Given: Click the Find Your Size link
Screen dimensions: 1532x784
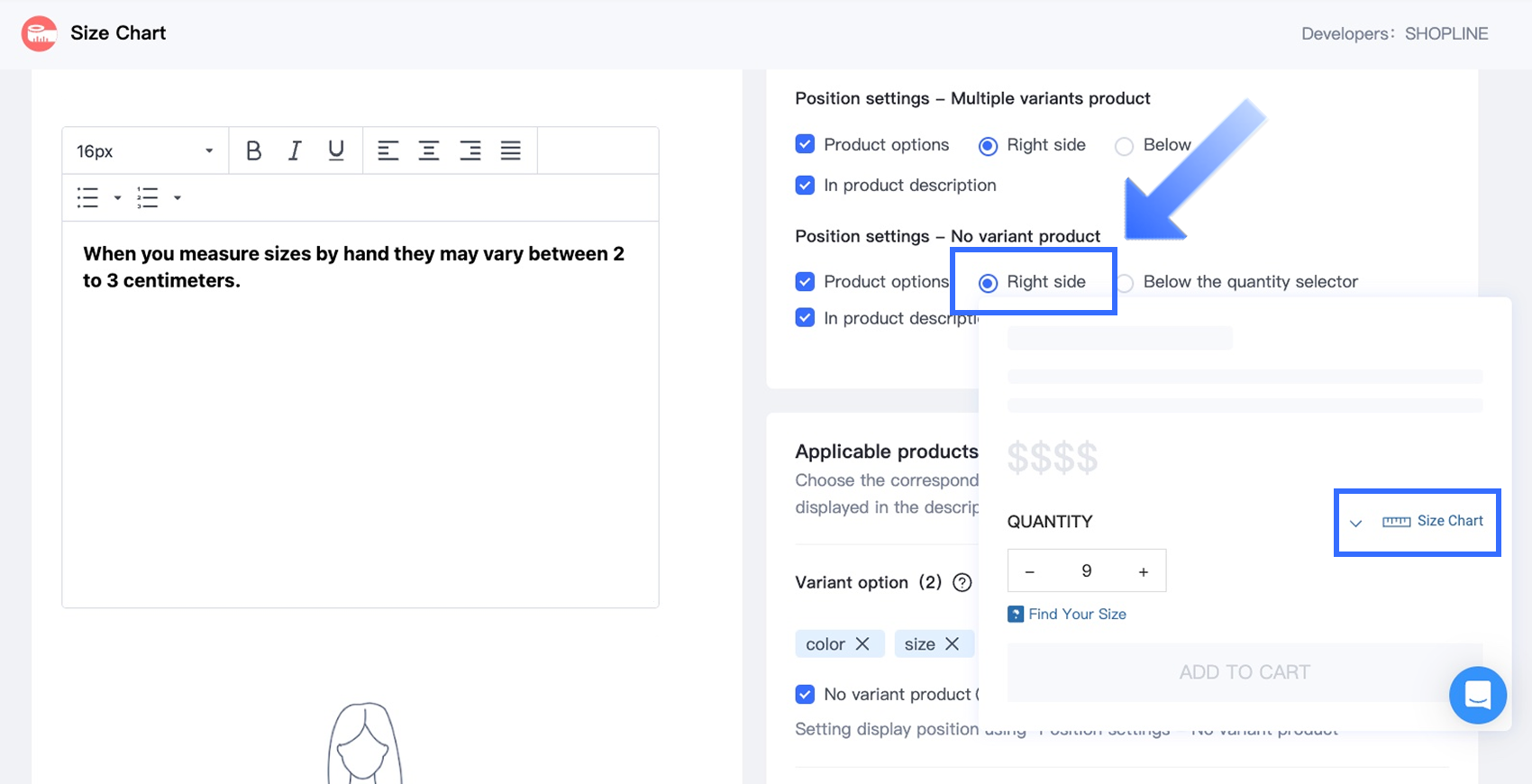Looking at the screenshot, I should click(x=1076, y=614).
